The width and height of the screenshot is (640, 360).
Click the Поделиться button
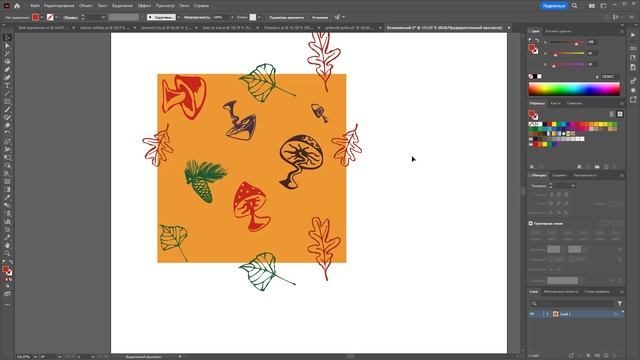[554, 6]
